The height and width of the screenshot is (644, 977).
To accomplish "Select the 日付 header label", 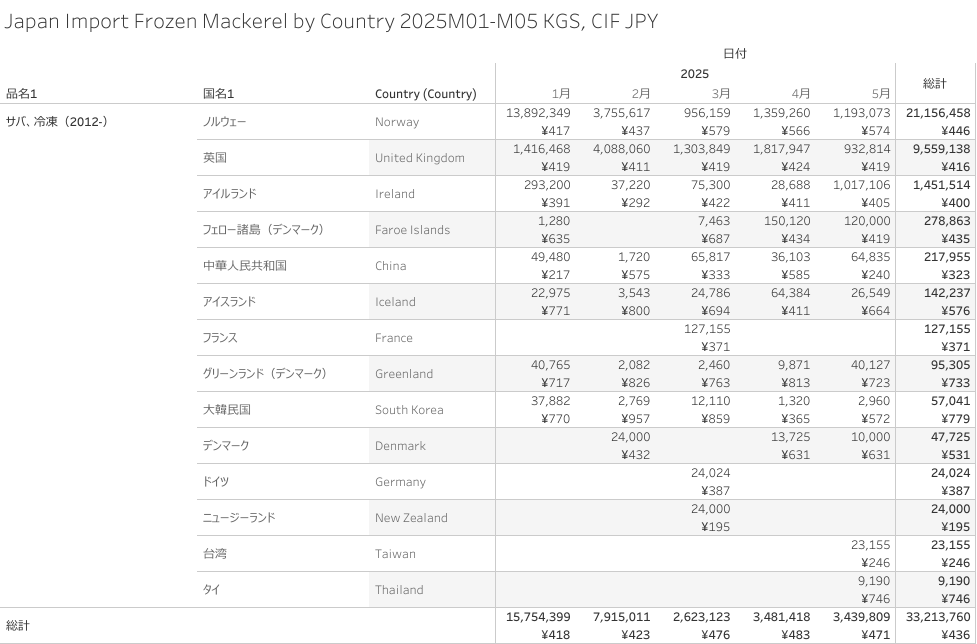I will click(735, 54).
